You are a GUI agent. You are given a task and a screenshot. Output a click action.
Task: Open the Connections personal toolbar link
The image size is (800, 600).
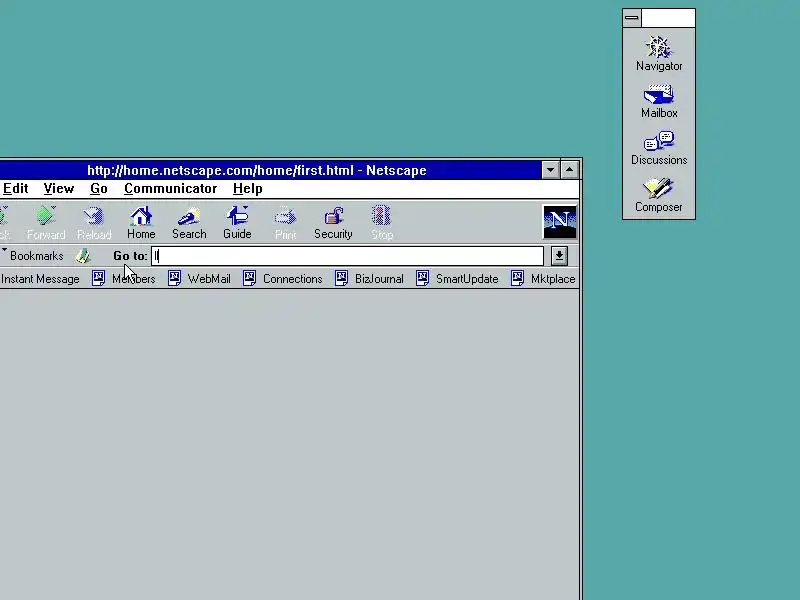(x=283, y=279)
